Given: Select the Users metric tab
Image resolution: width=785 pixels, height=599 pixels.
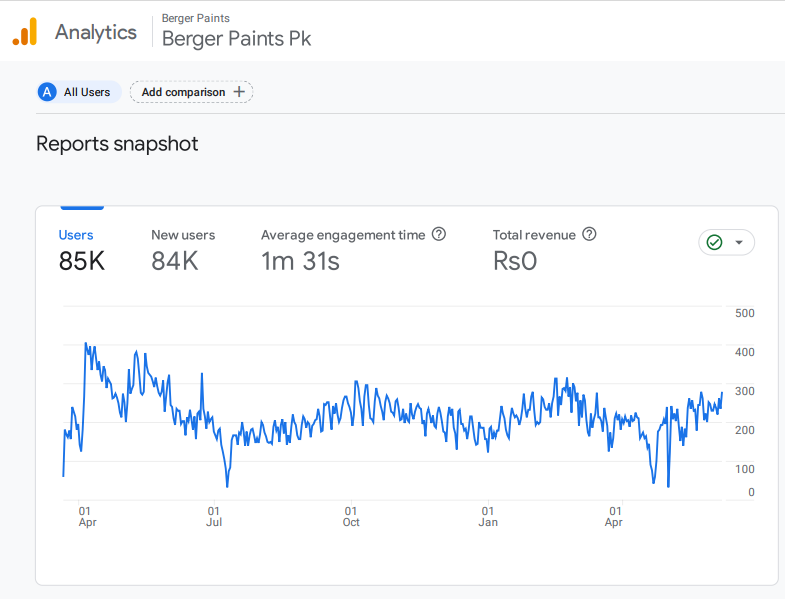Looking at the screenshot, I should (x=81, y=249).
